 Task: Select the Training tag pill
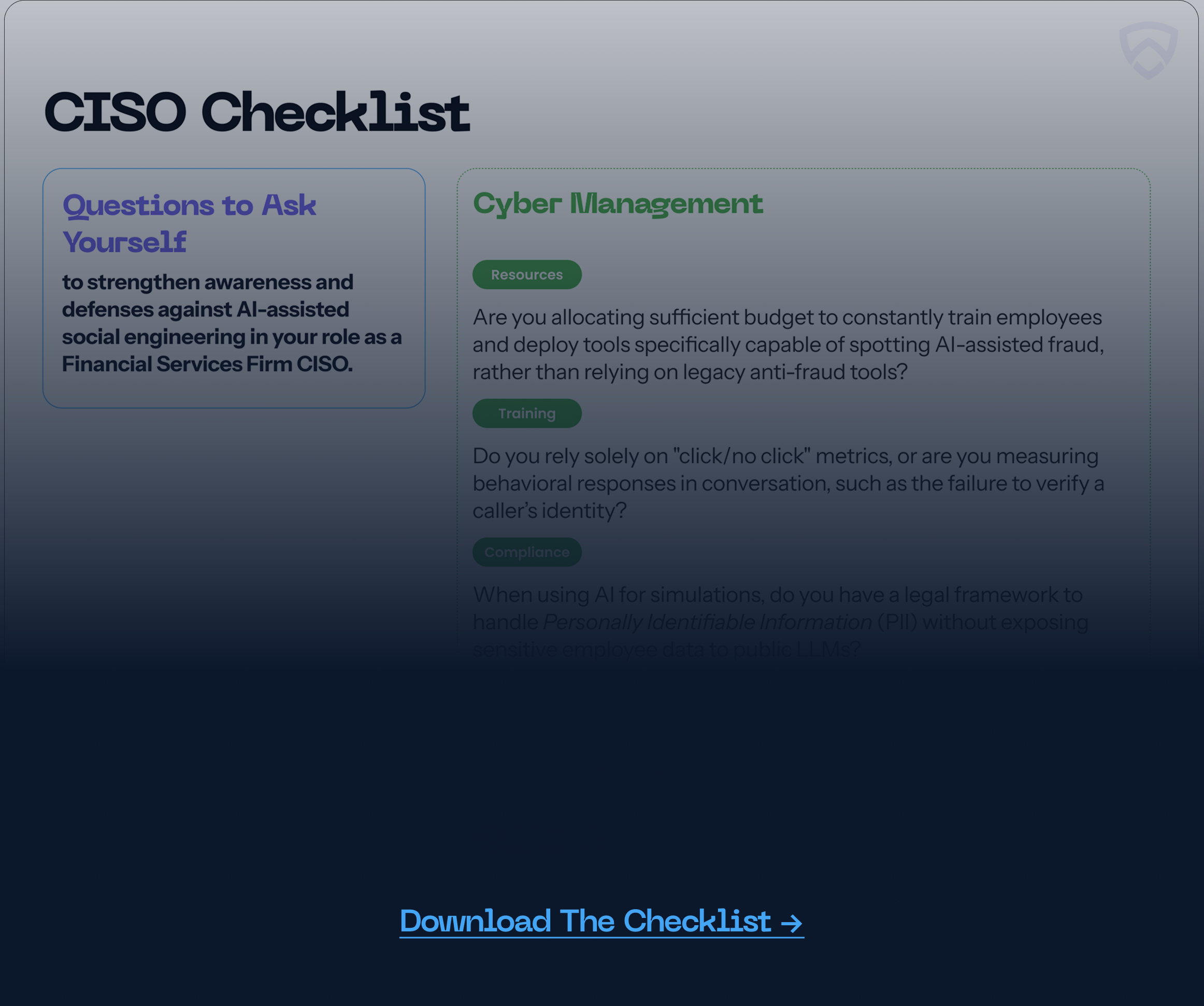tap(526, 413)
